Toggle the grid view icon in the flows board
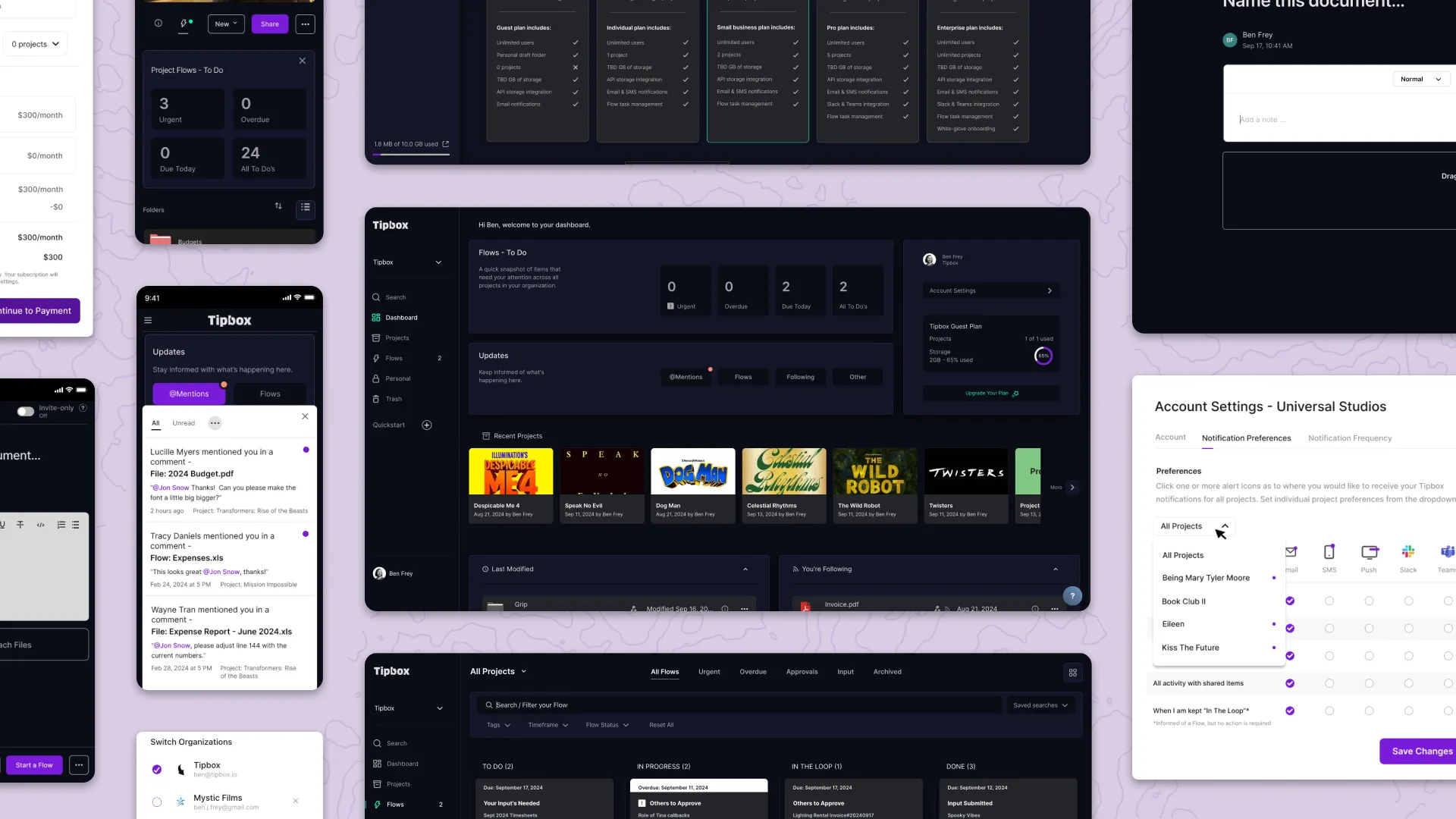This screenshot has width=1456, height=819. click(x=1073, y=673)
